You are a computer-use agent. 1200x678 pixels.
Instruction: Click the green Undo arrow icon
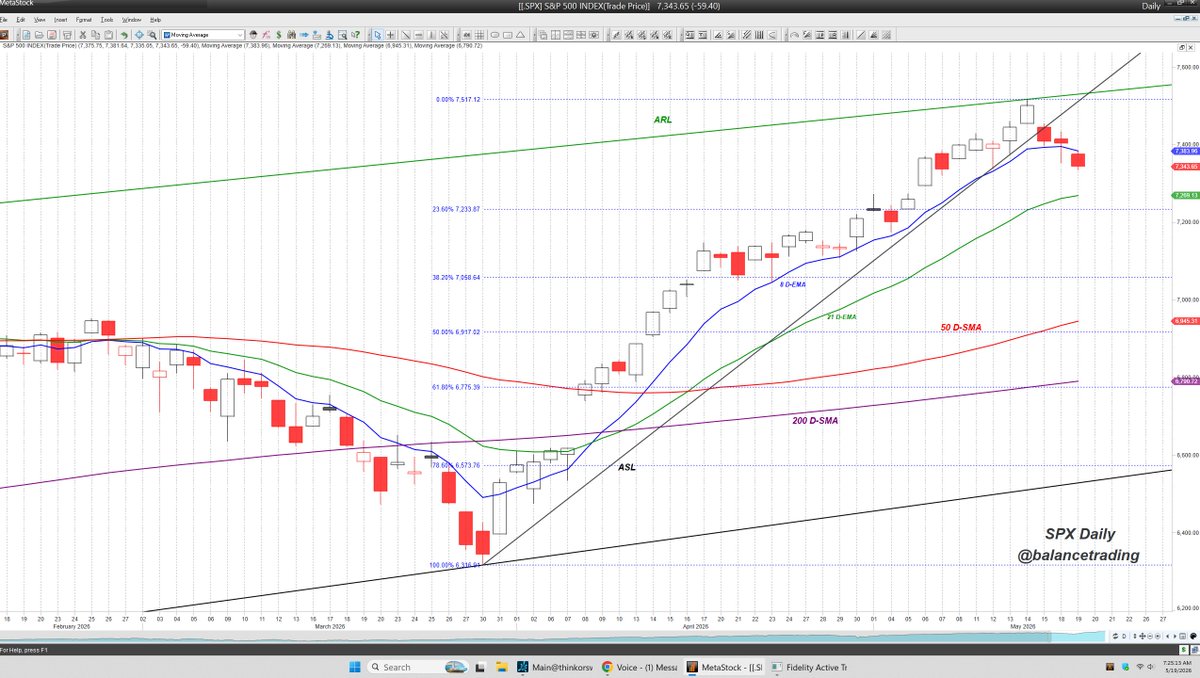click(124, 35)
